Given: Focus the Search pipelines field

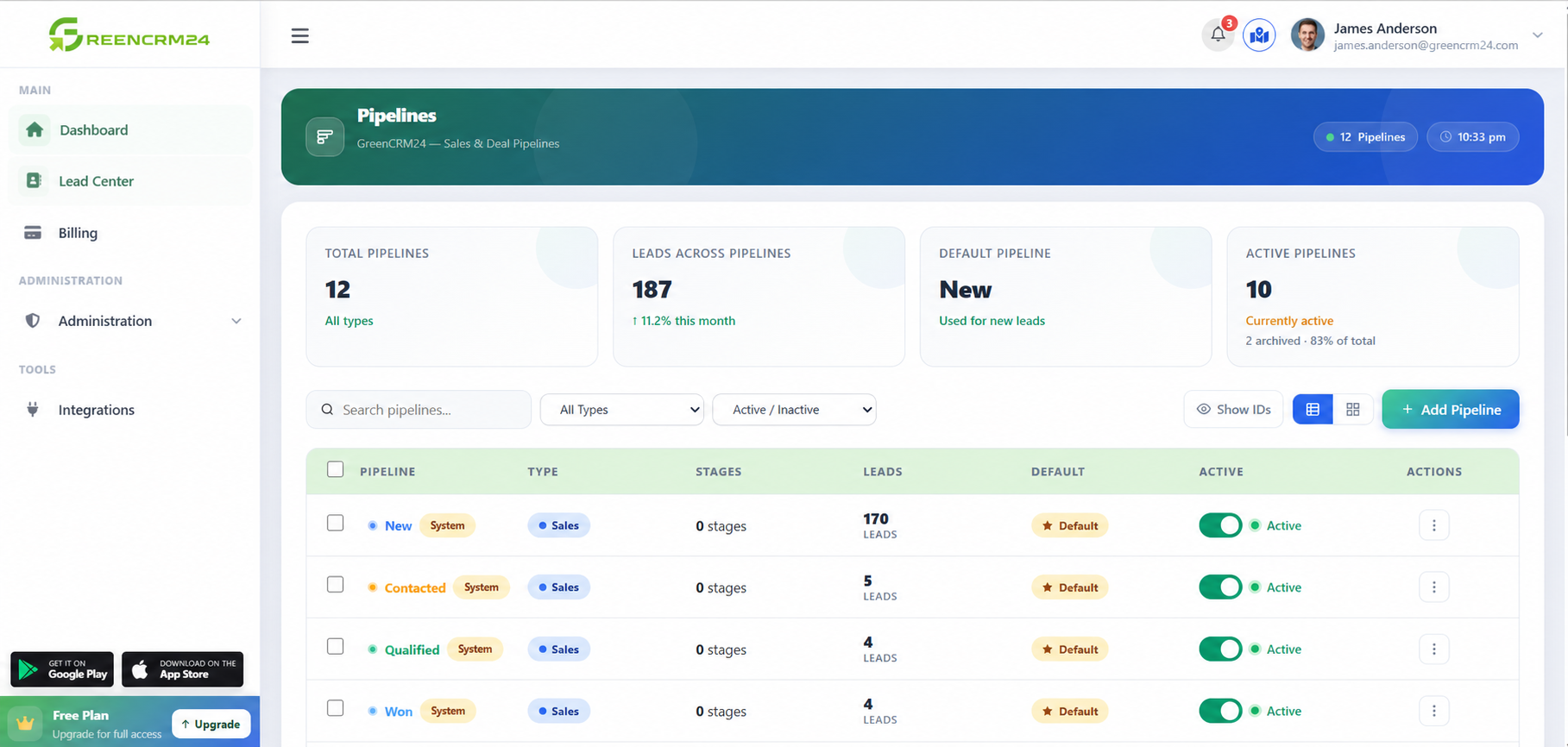Looking at the screenshot, I should click(419, 410).
